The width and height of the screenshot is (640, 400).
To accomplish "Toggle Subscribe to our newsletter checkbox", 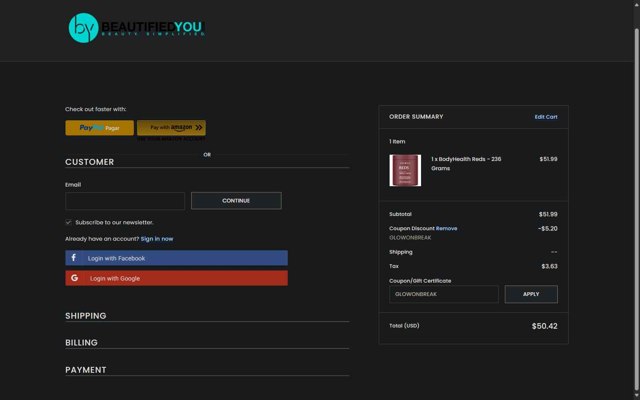I will pos(69,222).
